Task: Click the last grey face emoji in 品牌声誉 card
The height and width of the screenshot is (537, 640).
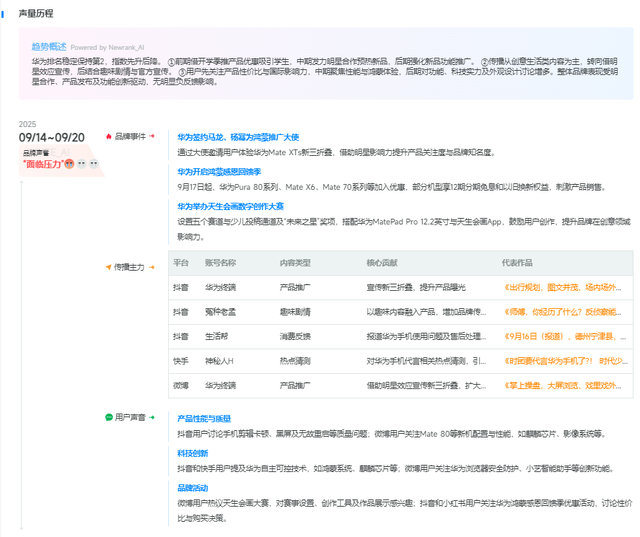Action: point(94,164)
